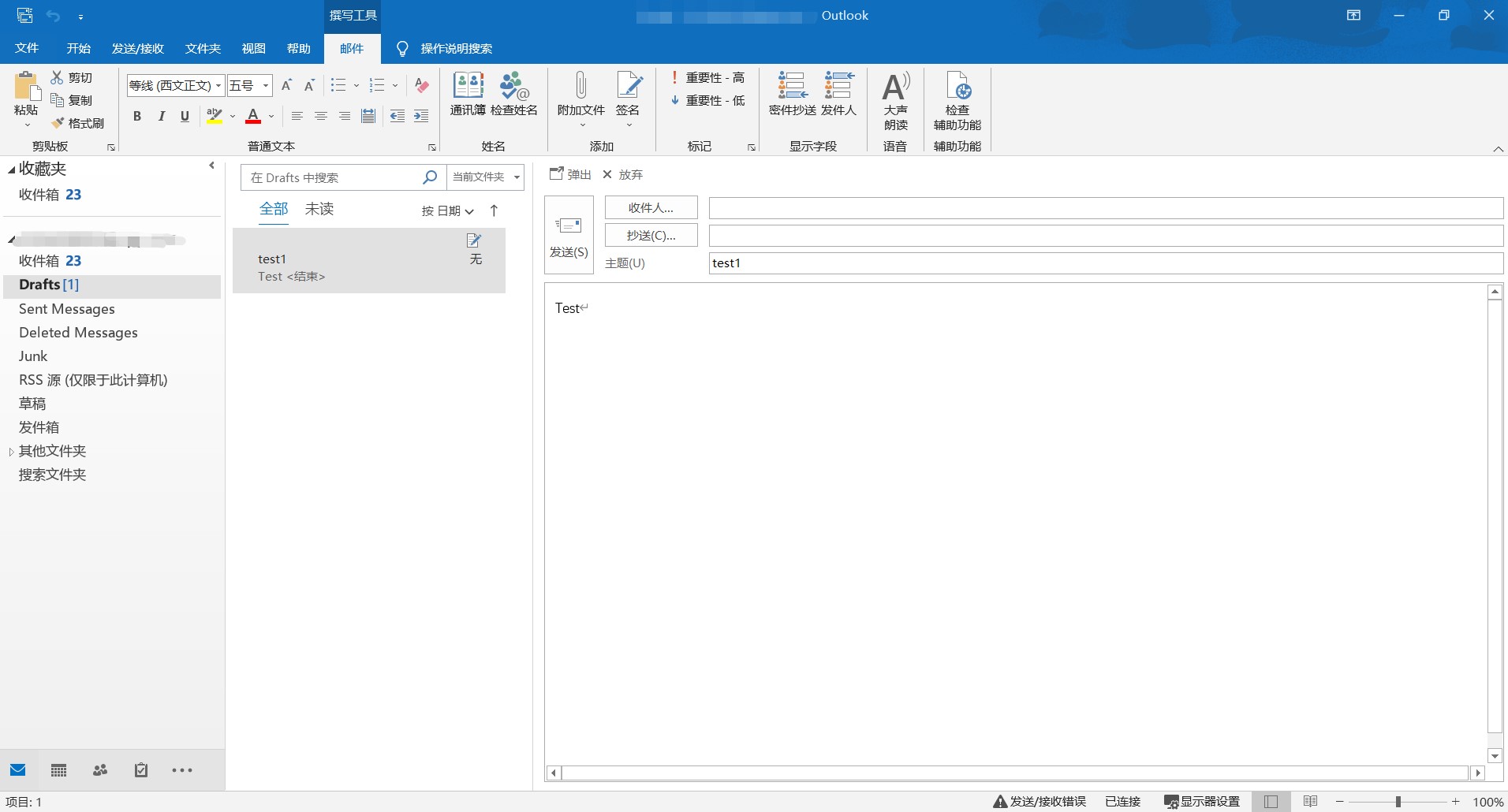1508x812 pixels.
Task: Open the Home (开始) tab
Action: pyautogui.click(x=79, y=48)
